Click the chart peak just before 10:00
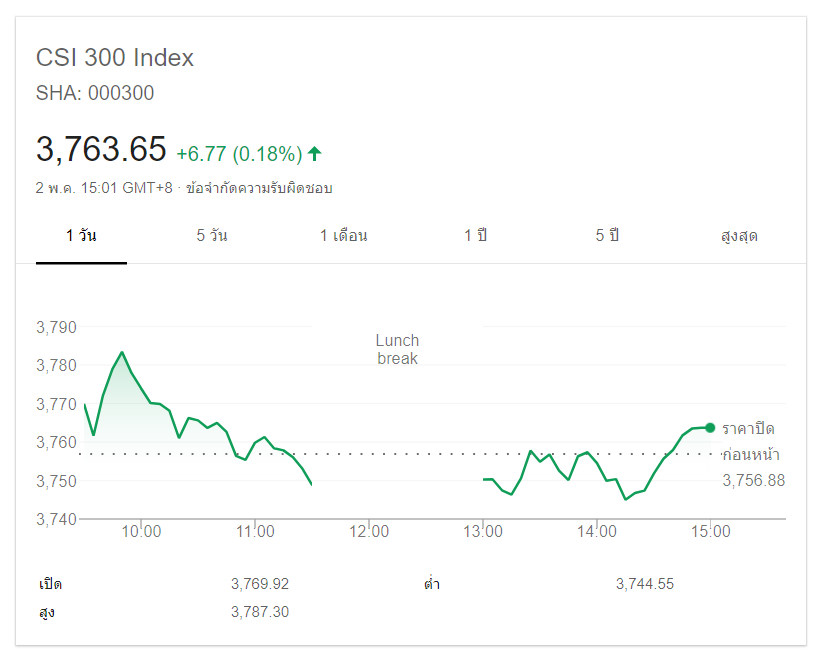The width and height of the screenshot is (828, 664). 122,352
